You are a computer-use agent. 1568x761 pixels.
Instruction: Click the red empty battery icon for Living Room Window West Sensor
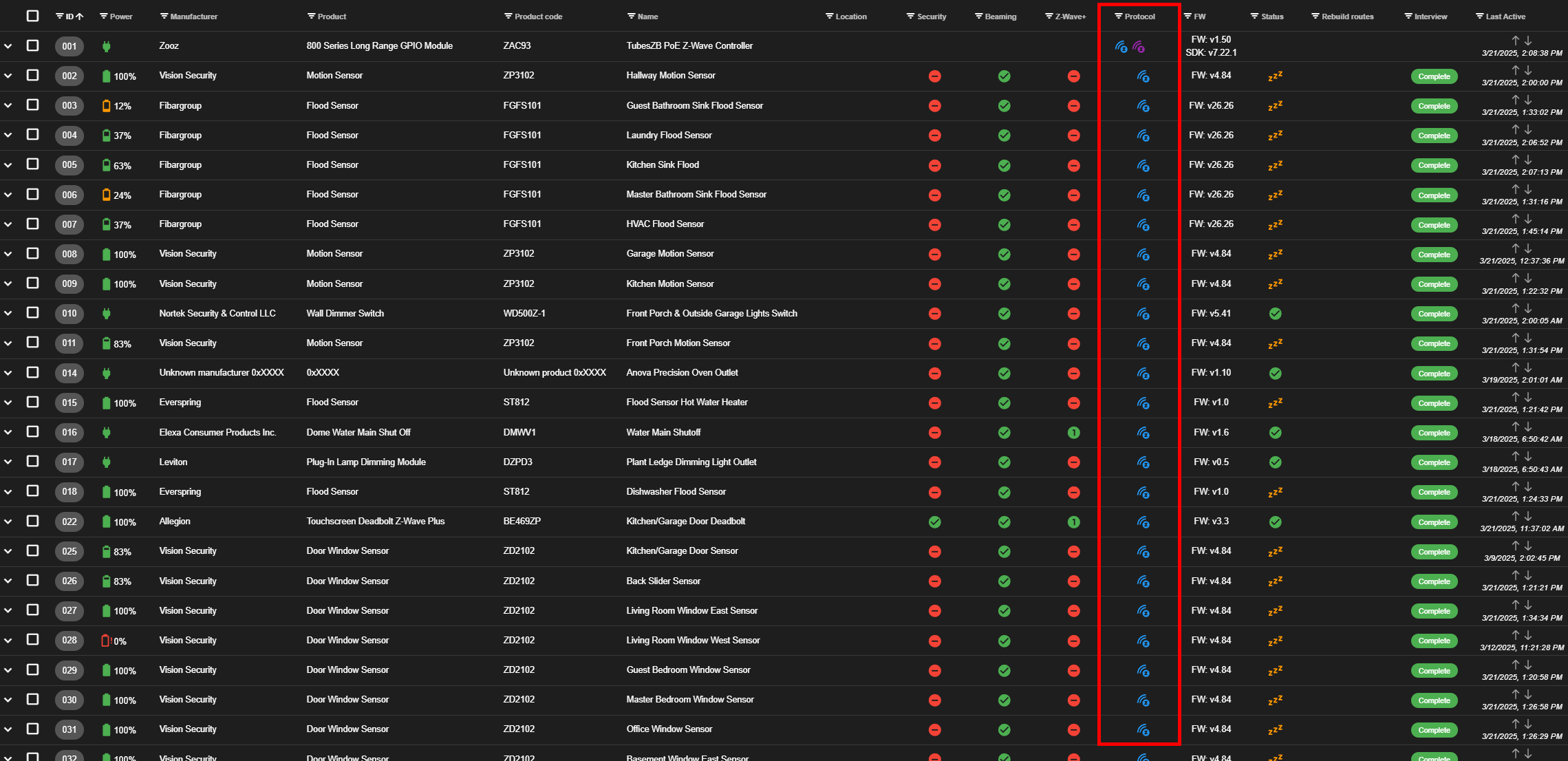tap(106, 641)
